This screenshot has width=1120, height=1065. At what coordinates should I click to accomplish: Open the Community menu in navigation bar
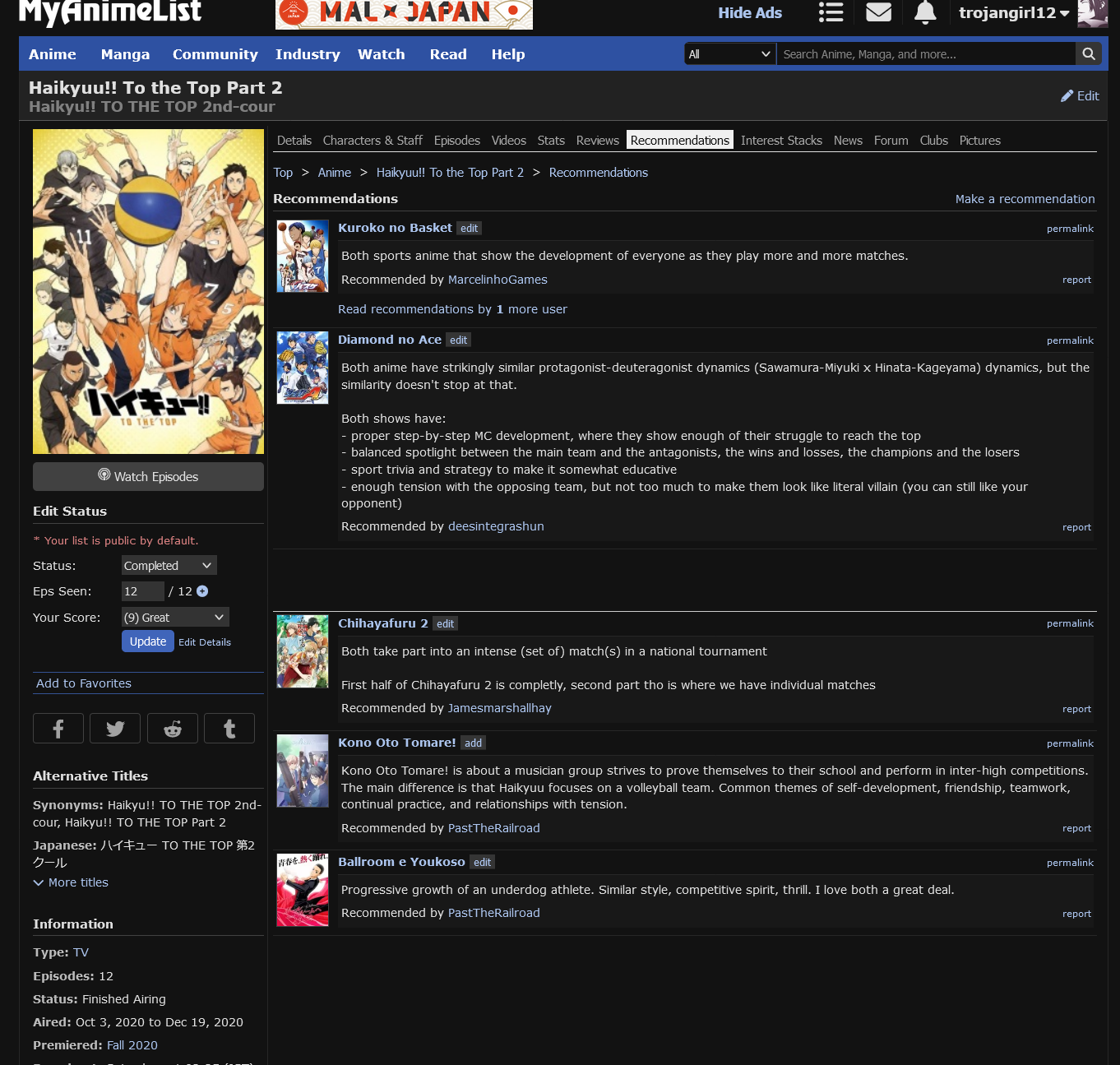(215, 54)
